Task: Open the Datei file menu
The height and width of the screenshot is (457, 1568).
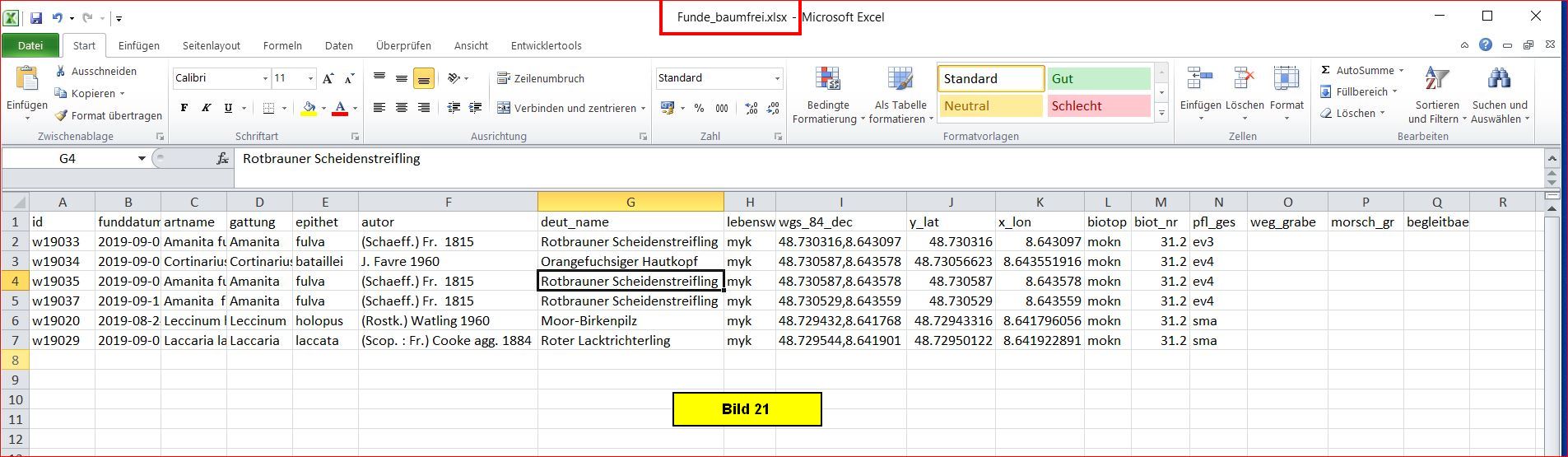Action: 30,45
